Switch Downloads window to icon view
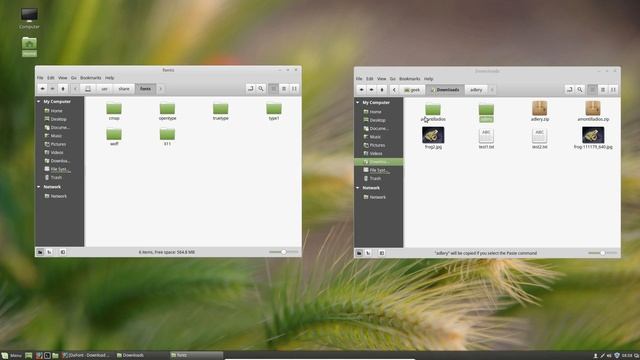 pyautogui.click(x=592, y=90)
